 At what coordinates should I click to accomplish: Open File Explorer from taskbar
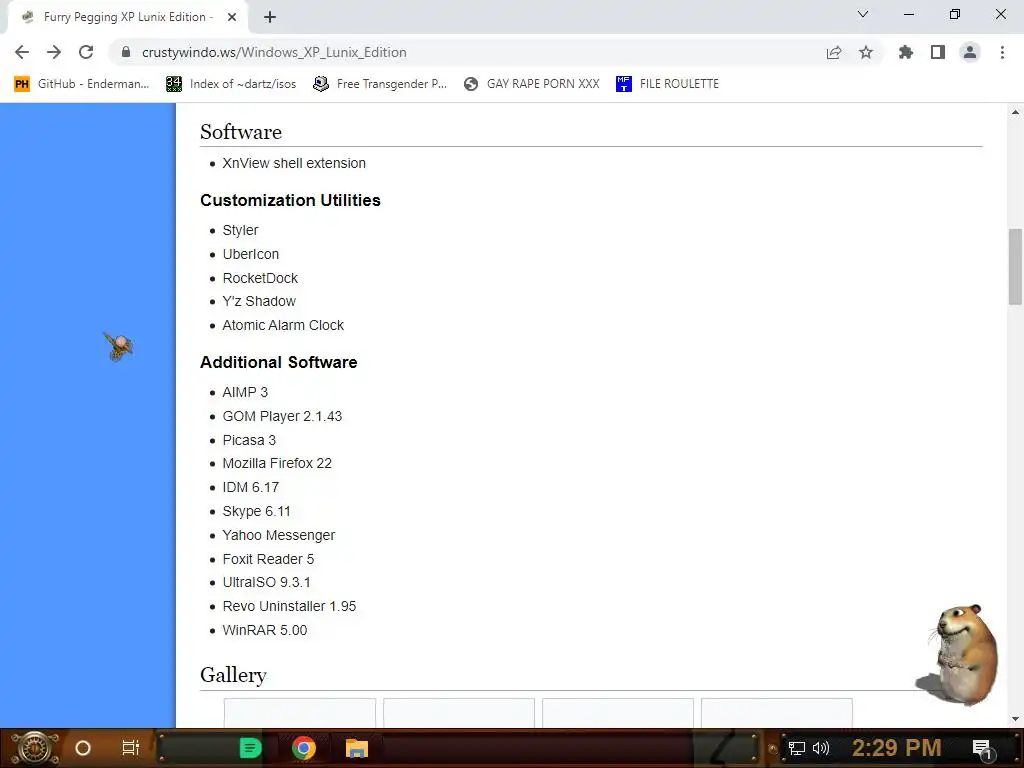(357, 748)
